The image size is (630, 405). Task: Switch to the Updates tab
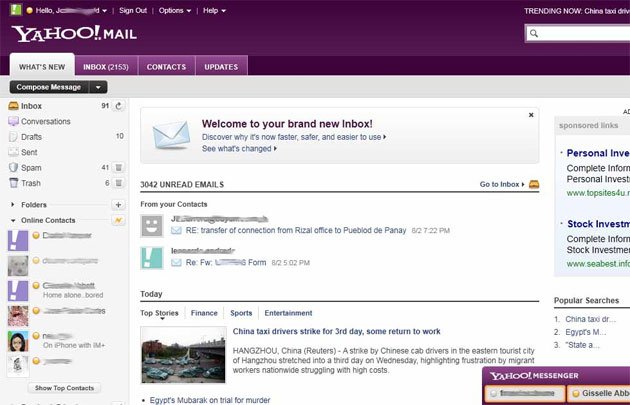(x=220, y=67)
